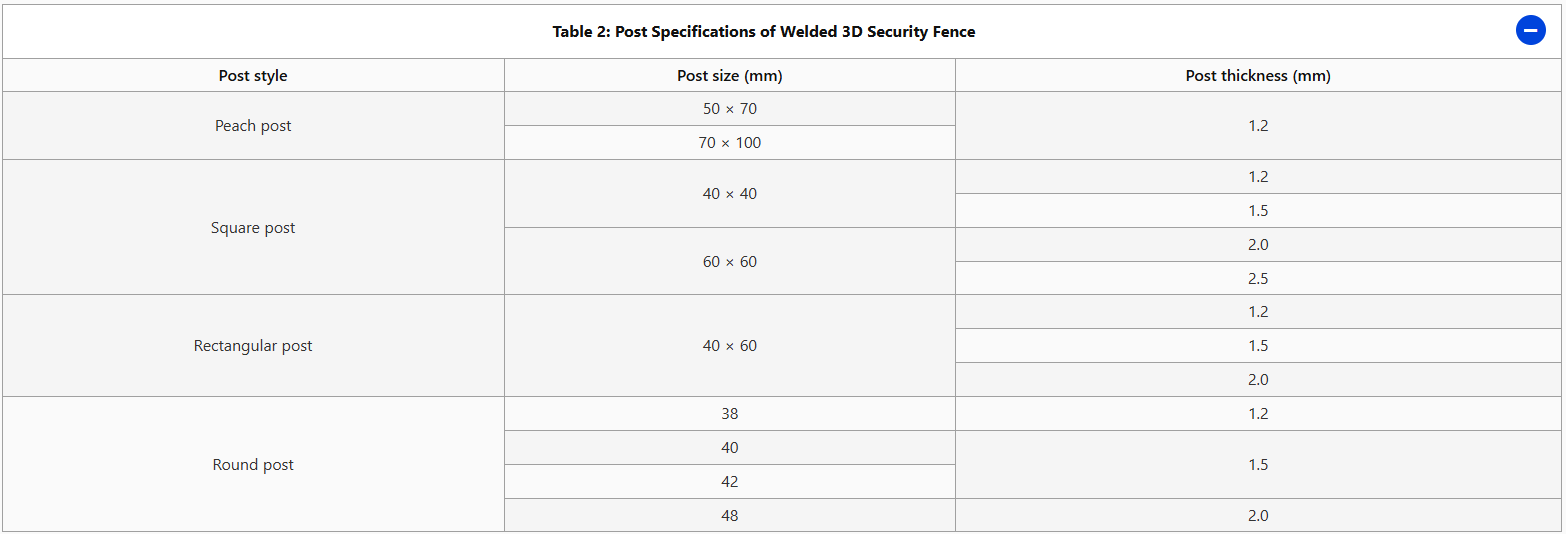
Task: Select the Post size (mm) column header
Action: coord(729,76)
